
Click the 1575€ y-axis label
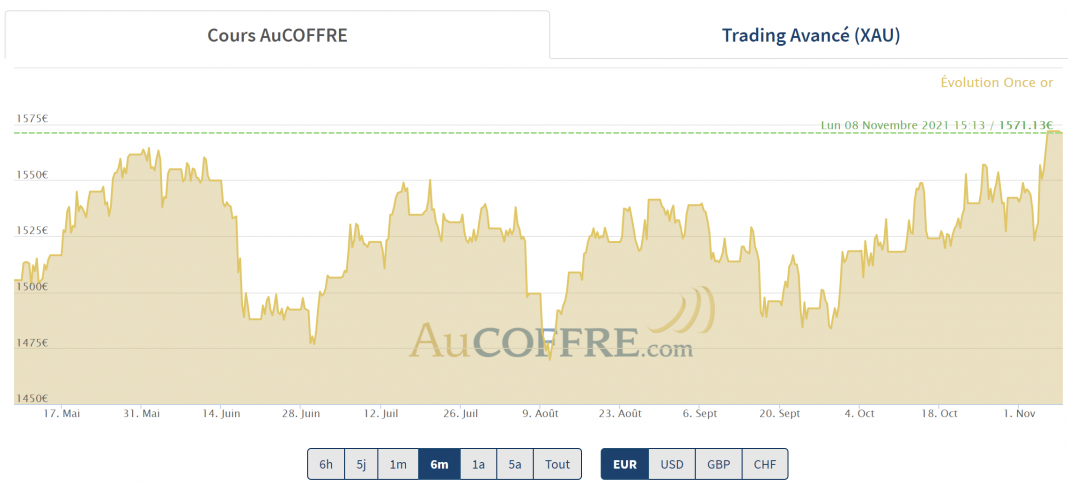coord(32,118)
